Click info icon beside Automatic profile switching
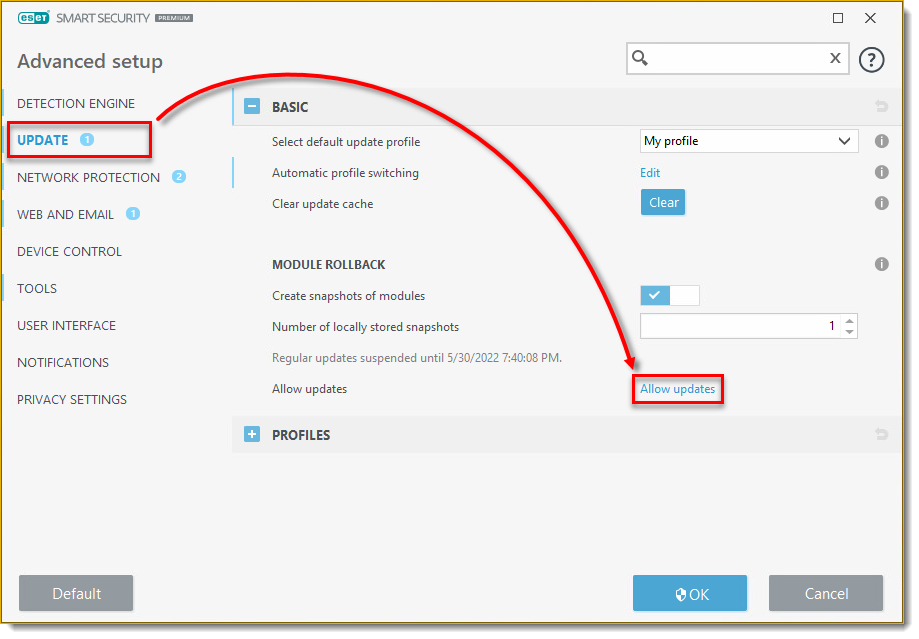Viewport: 919px width, 639px height. pos(881,173)
